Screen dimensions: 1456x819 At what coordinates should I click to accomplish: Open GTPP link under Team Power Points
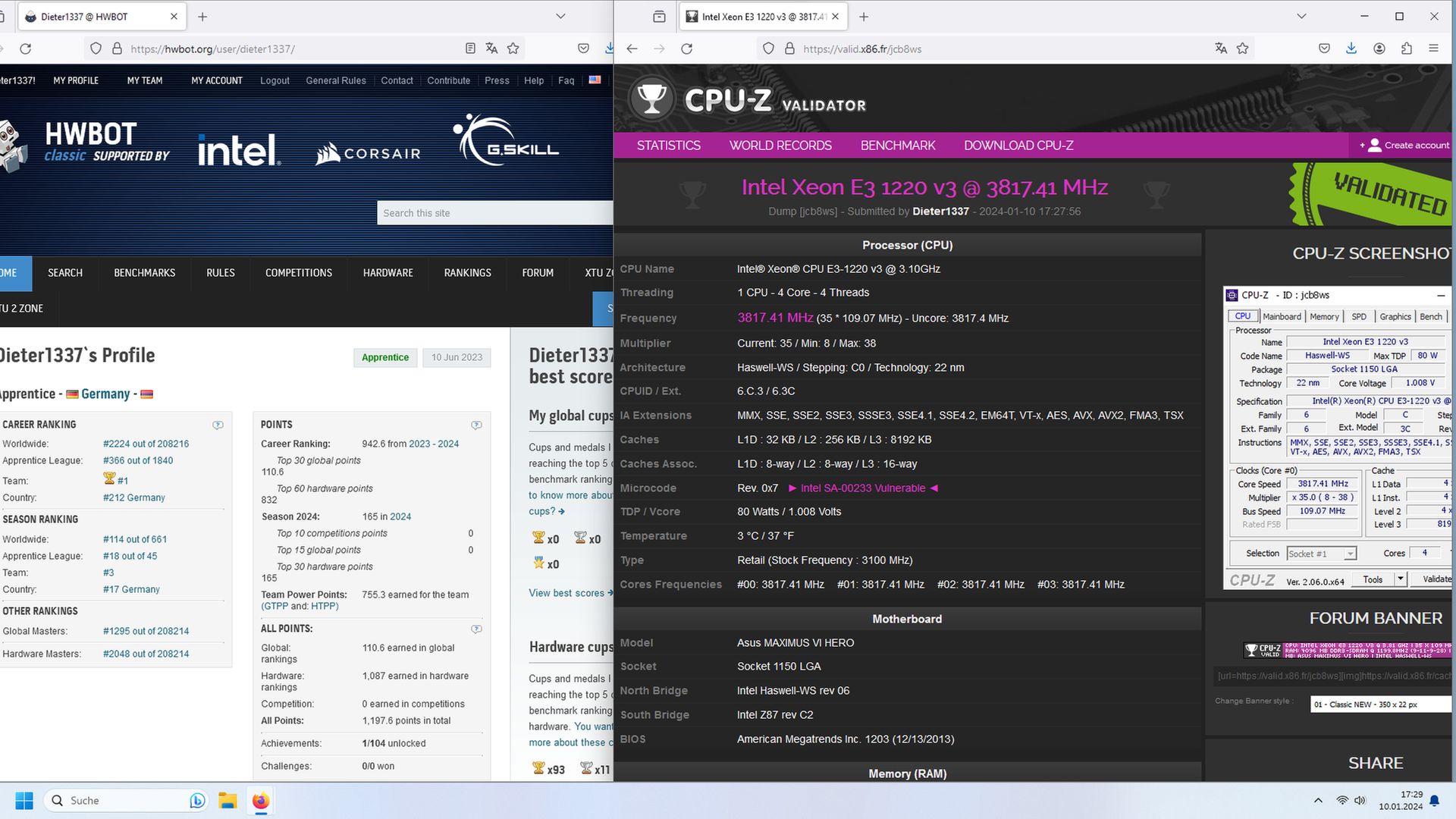coord(276,607)
